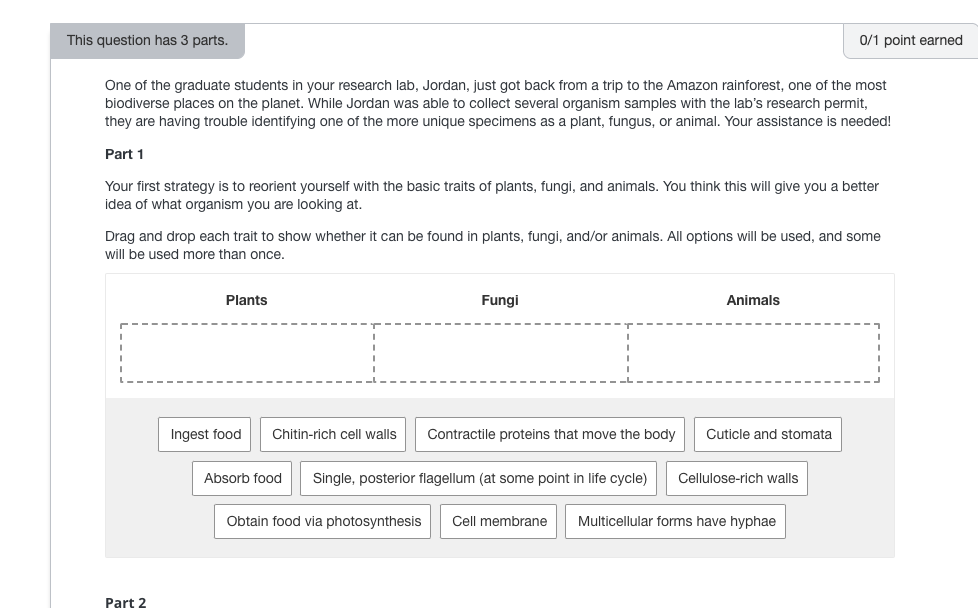Screen dimensions: 978x608
Task: Select the 'Cell membrane' trait chip
Action: (x=499, y=521)
